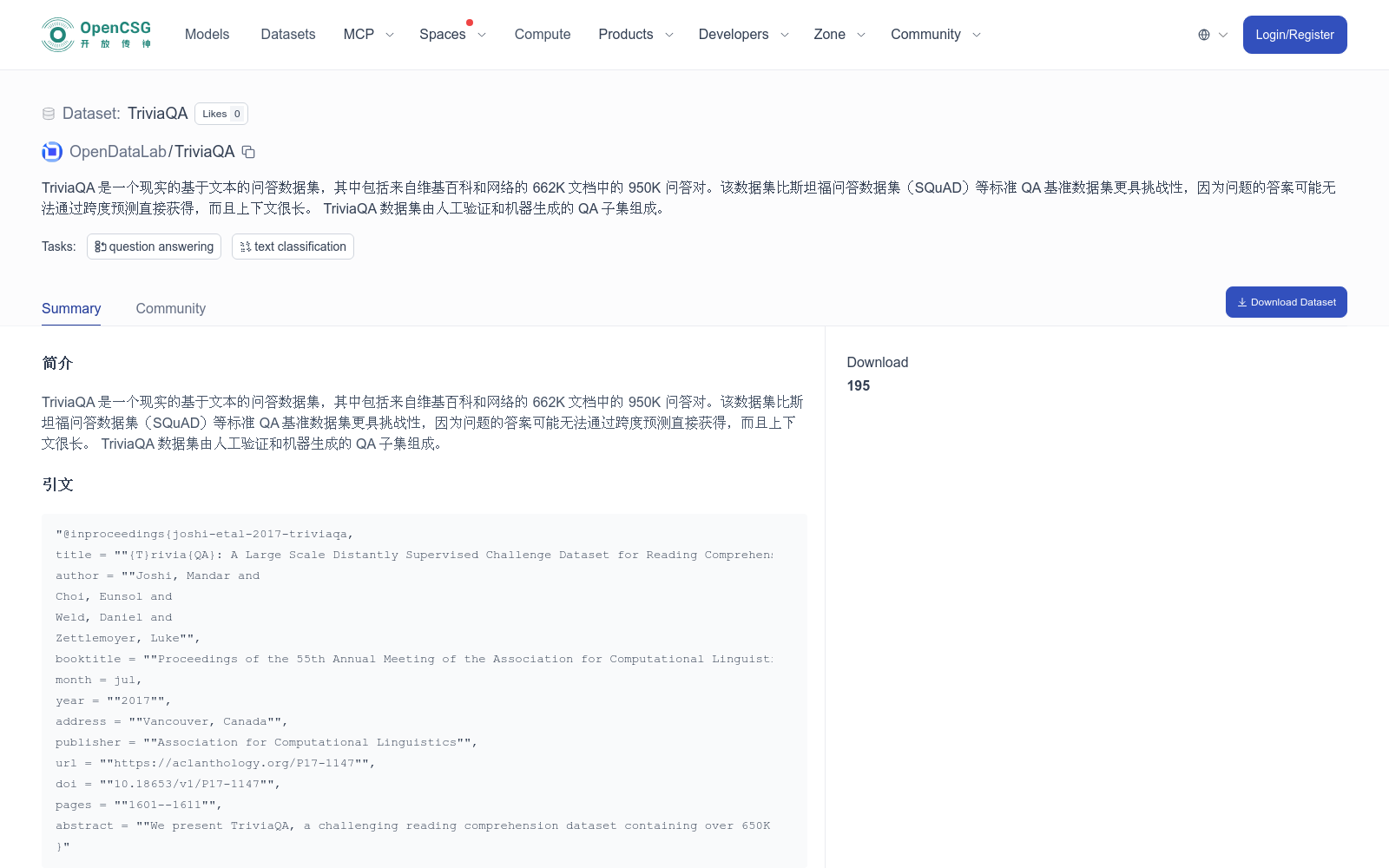Click the Download label in sidebar
Image resolution: width=1389 pixels, height=868 pixels.
878,362
